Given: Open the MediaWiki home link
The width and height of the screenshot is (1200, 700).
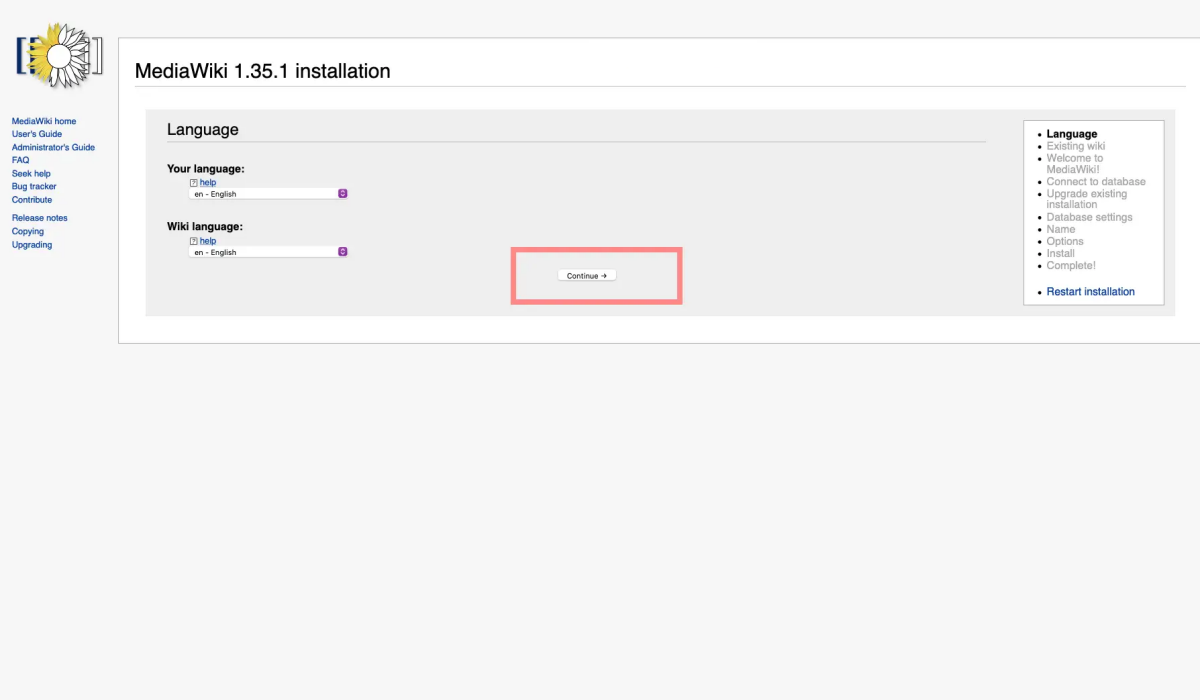Looking at the screenshot, I should (x=44, y=121).
